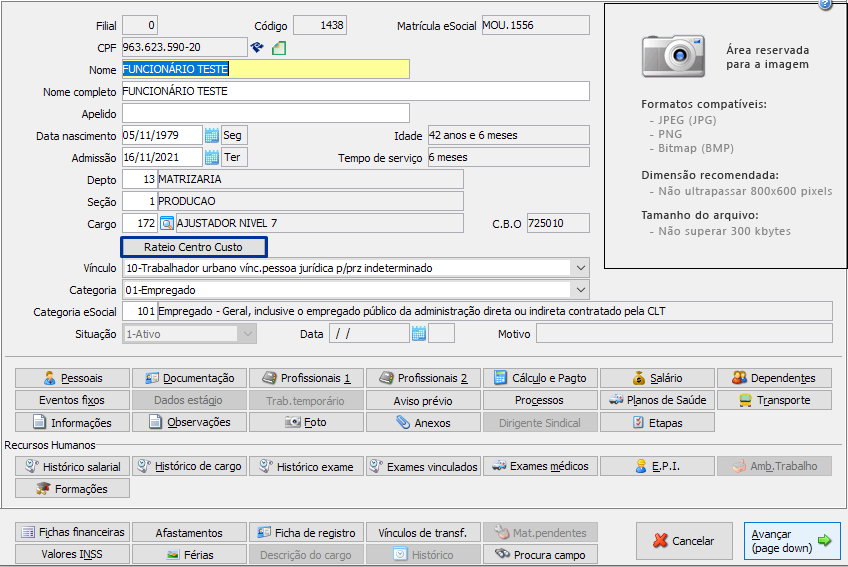Open calendar picker for Data nascimento
Screen dimensions: 848x567
pyautogui.click(x=211, y=135)
